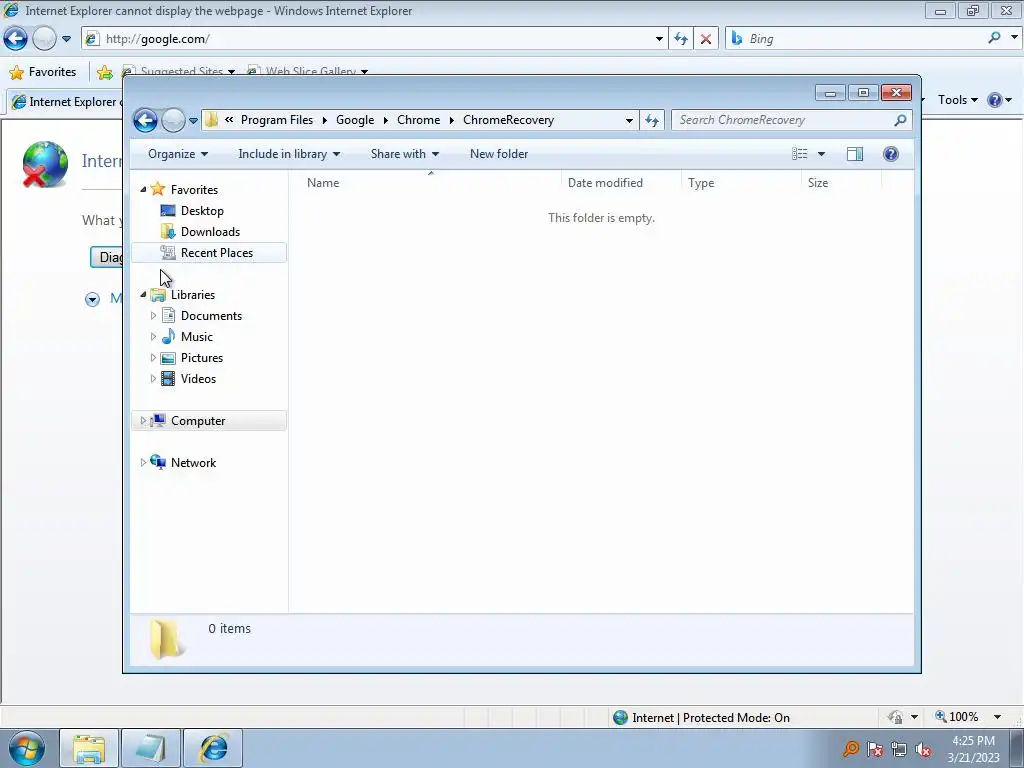This screenshot has width=1024, height=768.
Task: Focus the Search ChromeRecovery field
Action: (x=782, y=120)
